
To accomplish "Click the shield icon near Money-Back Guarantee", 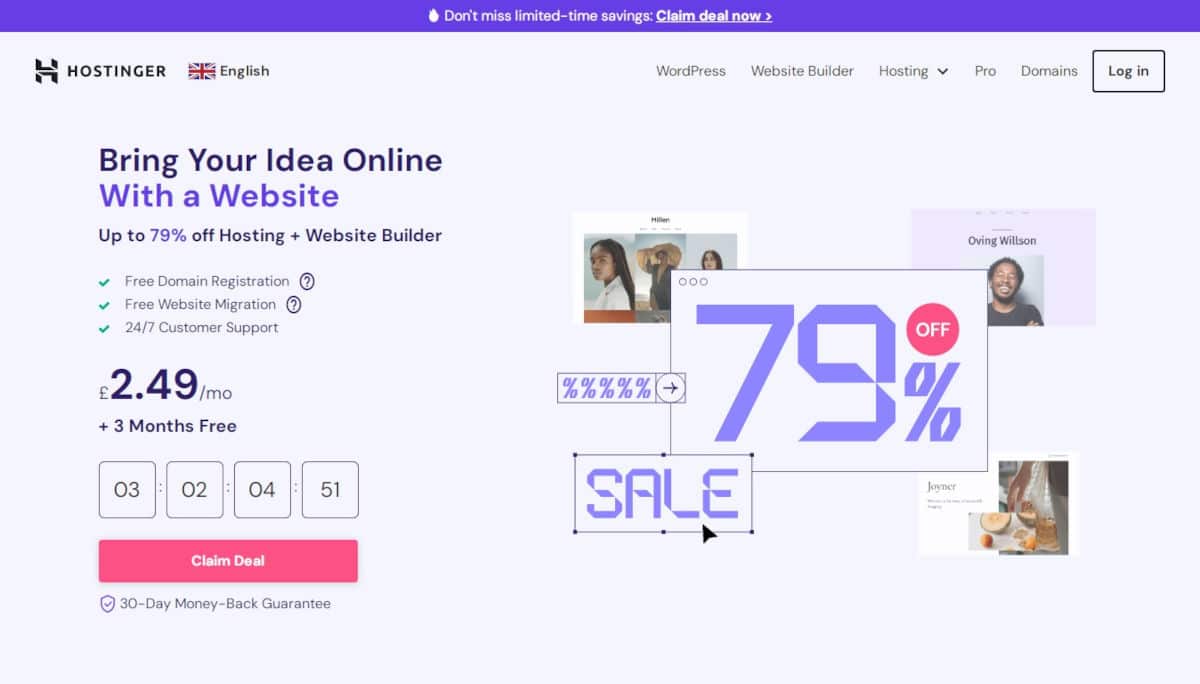I will pos(107,604).
